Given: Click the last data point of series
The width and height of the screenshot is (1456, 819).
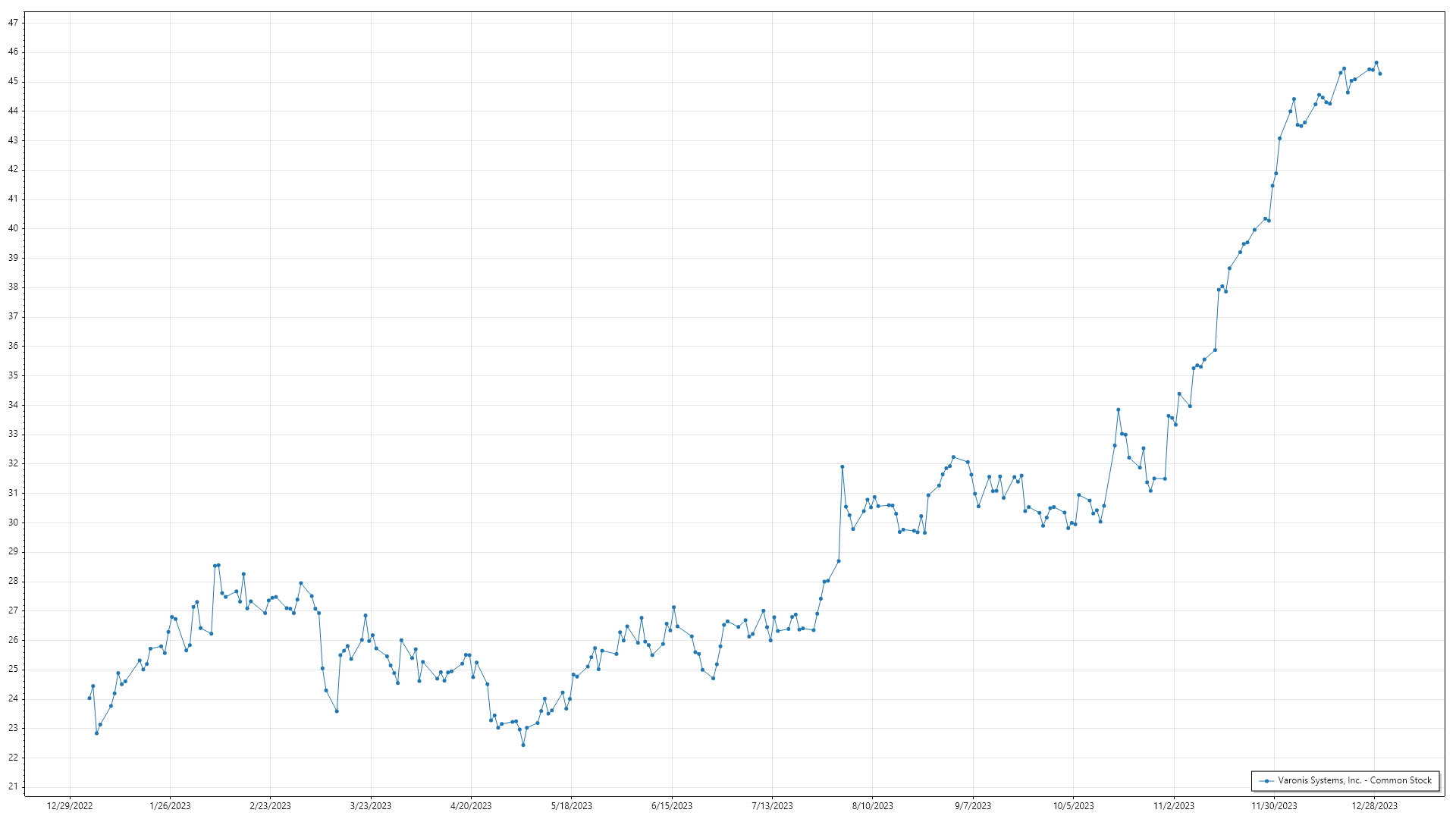Looking at the screenshot, I should pos(1380,74).
